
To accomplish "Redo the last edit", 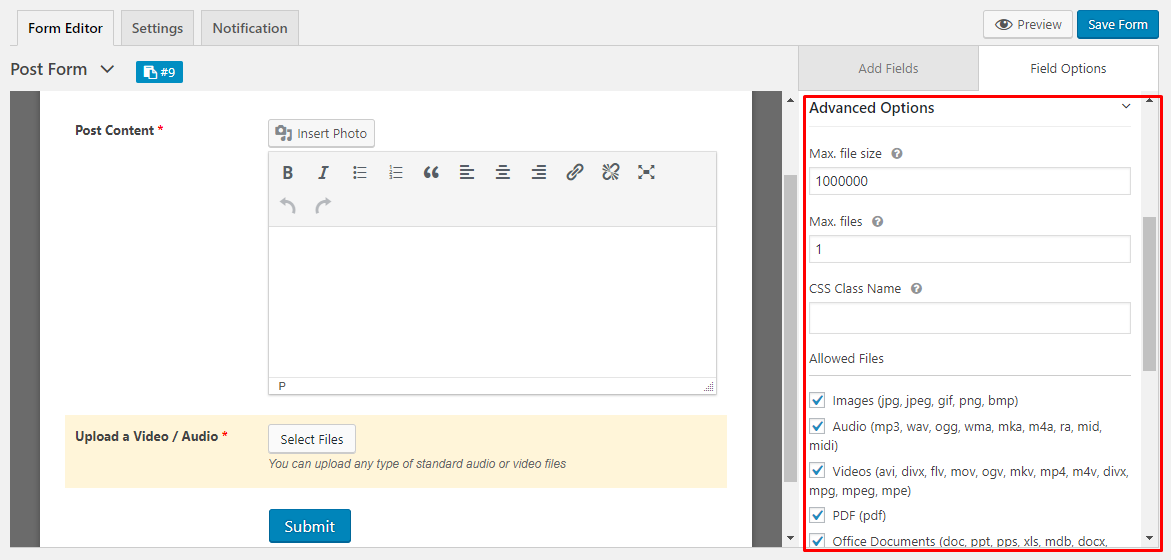I will [323, 206].
